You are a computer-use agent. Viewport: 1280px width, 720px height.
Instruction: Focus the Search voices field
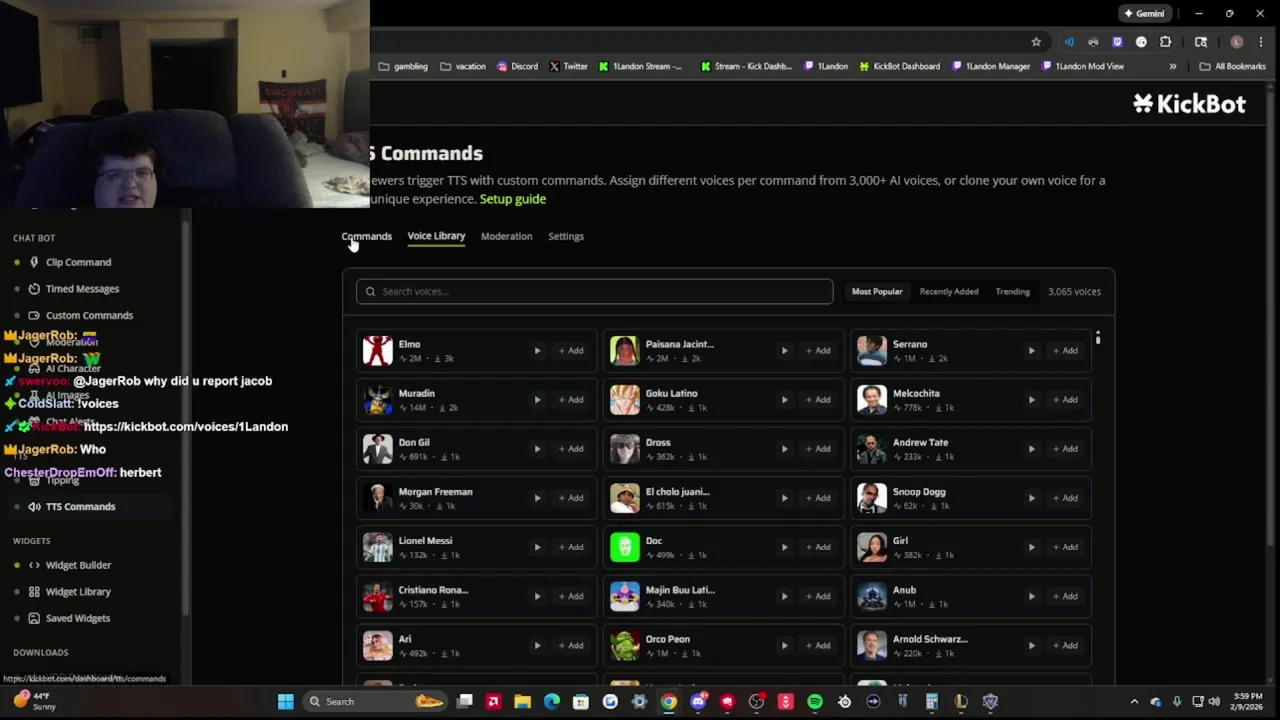tap(595, 291)
